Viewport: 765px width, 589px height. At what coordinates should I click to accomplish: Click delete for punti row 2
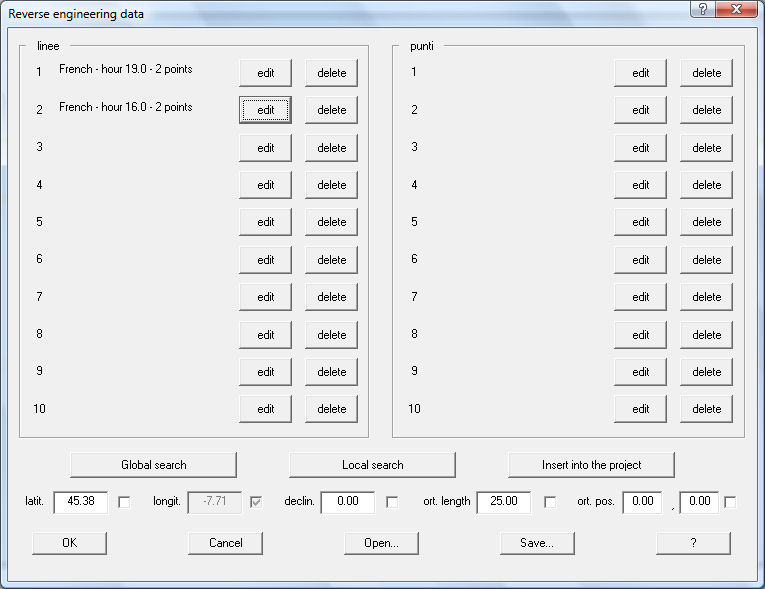point(706,110)
